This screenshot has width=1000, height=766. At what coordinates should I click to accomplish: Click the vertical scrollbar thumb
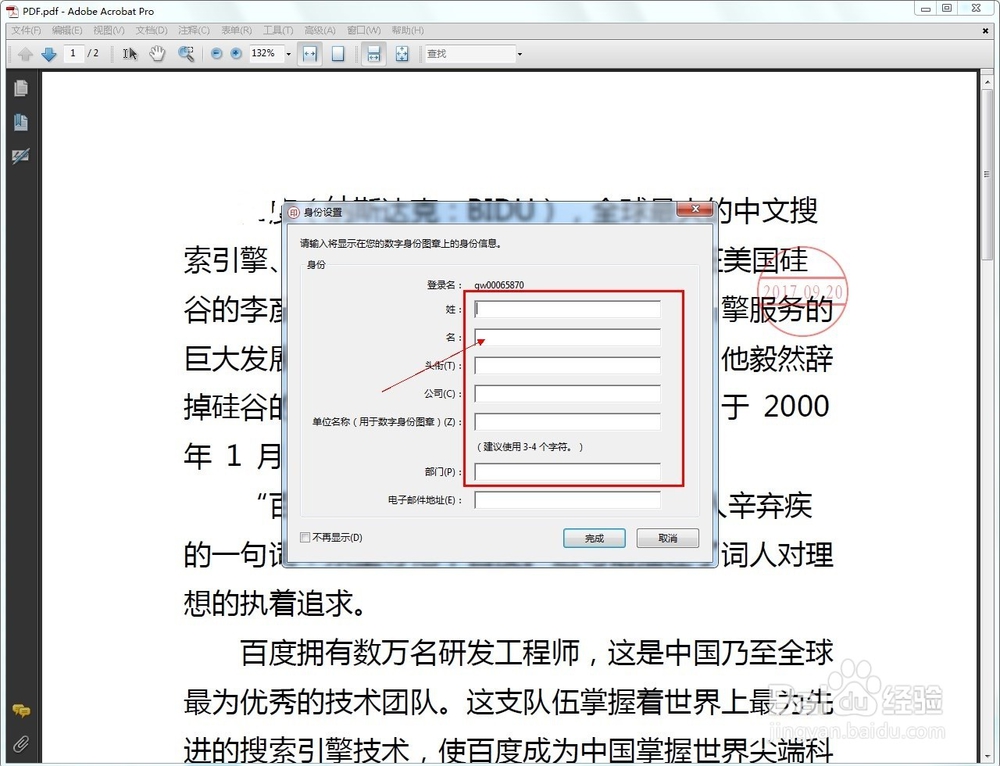click(x=988, y=173)
